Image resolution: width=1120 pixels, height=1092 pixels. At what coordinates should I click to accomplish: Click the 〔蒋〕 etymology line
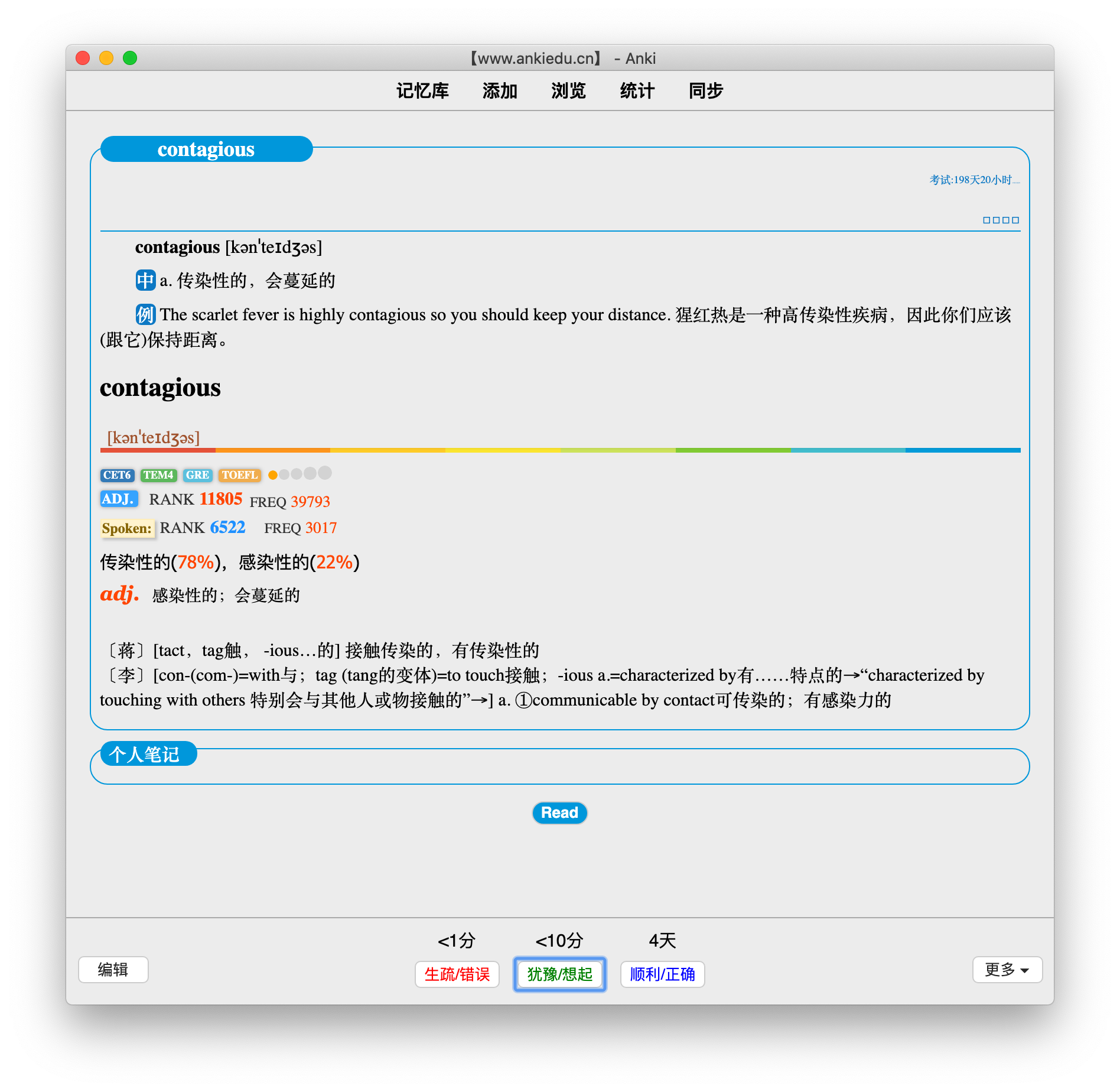[x=320, y=651]
